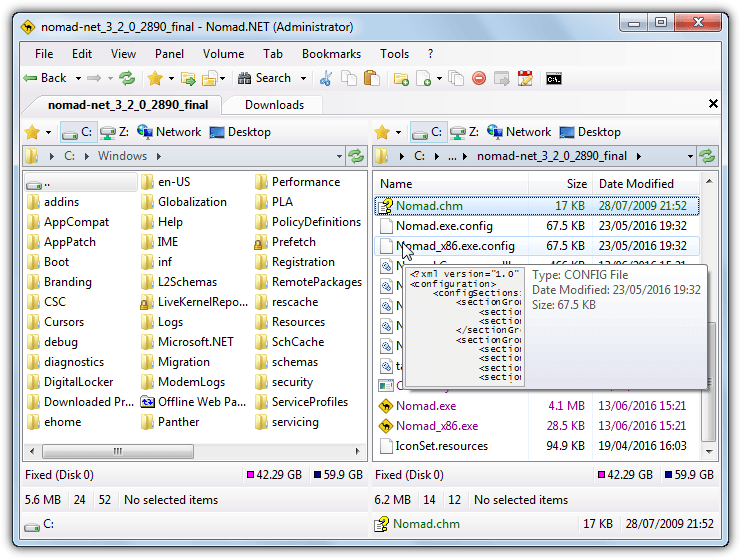Open Desktop in left panel drive bar
This screenshot has height=558, width=741.
coord(240,132)
